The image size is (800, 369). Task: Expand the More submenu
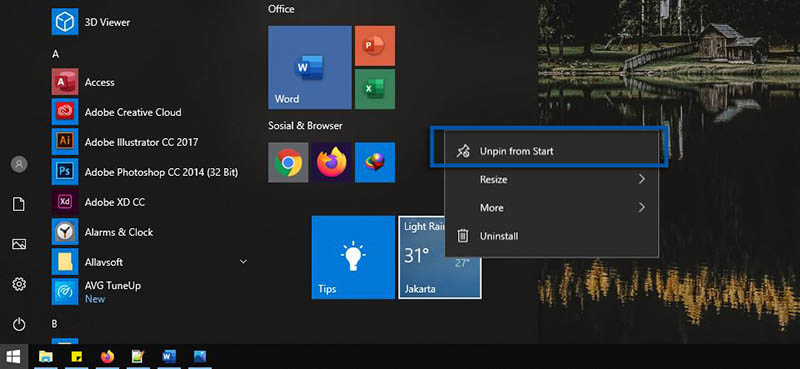click(x=552, y=208)
